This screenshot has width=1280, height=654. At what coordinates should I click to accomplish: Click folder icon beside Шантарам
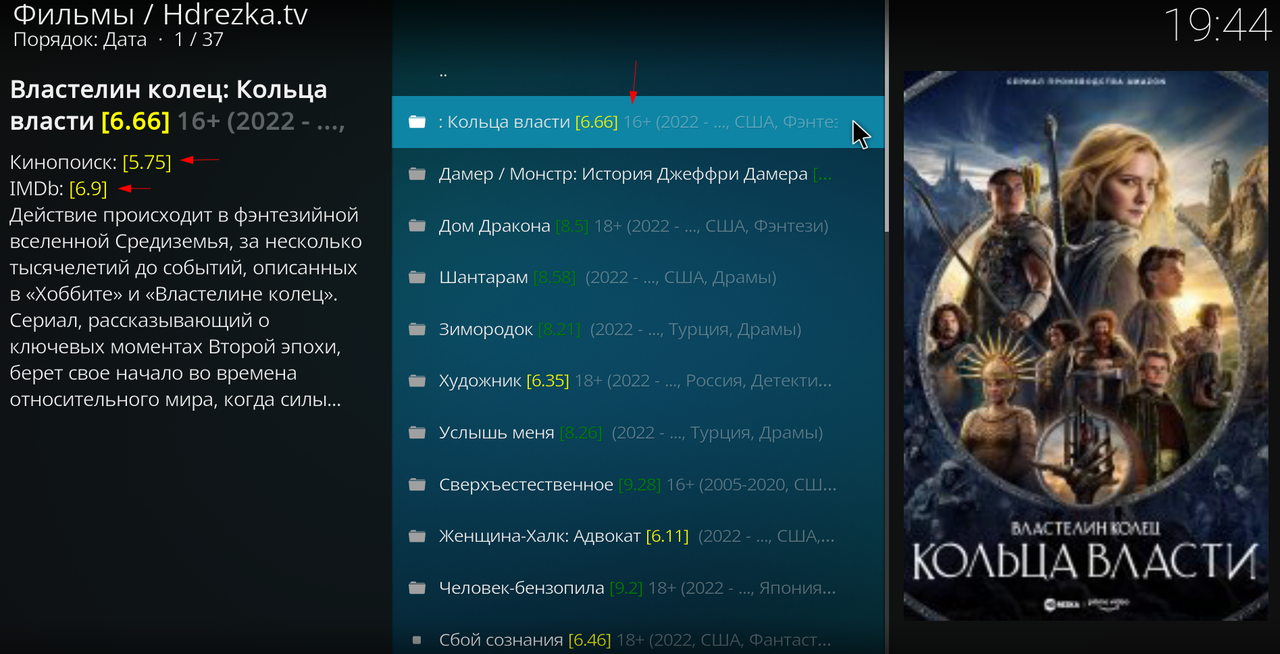click(x=417, y=277)
